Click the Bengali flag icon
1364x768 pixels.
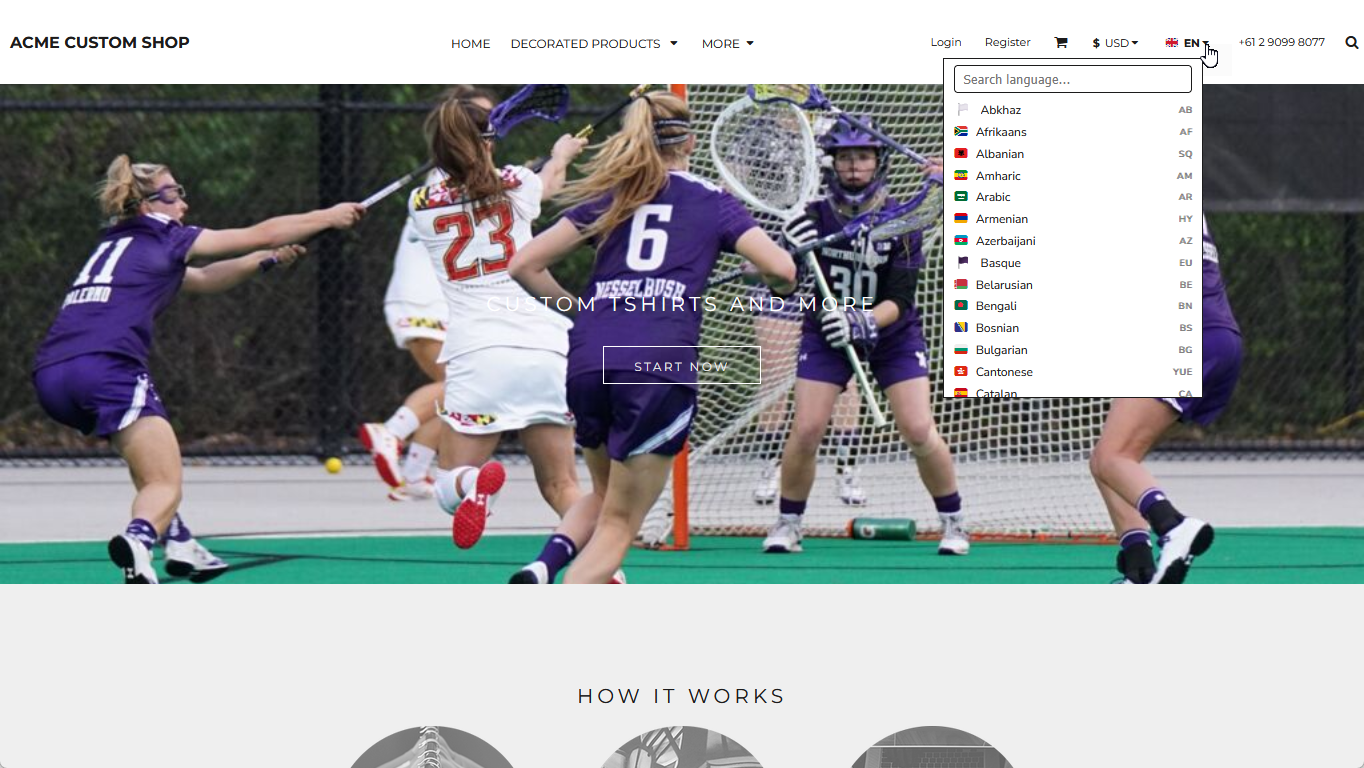coord(961,306)
